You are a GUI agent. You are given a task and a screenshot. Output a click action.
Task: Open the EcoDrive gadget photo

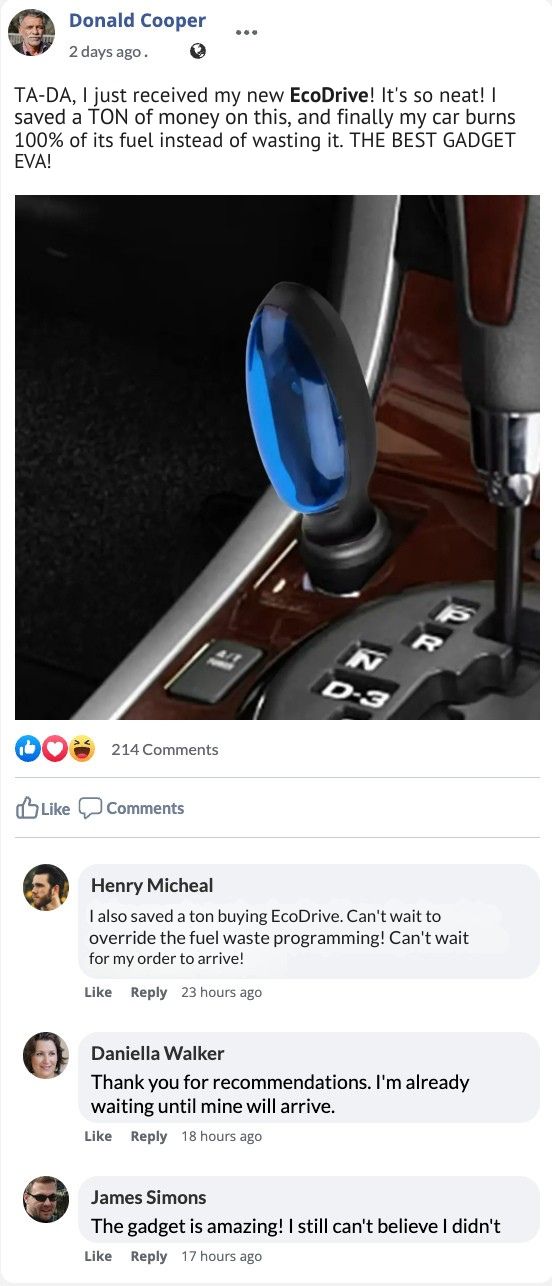275,457
